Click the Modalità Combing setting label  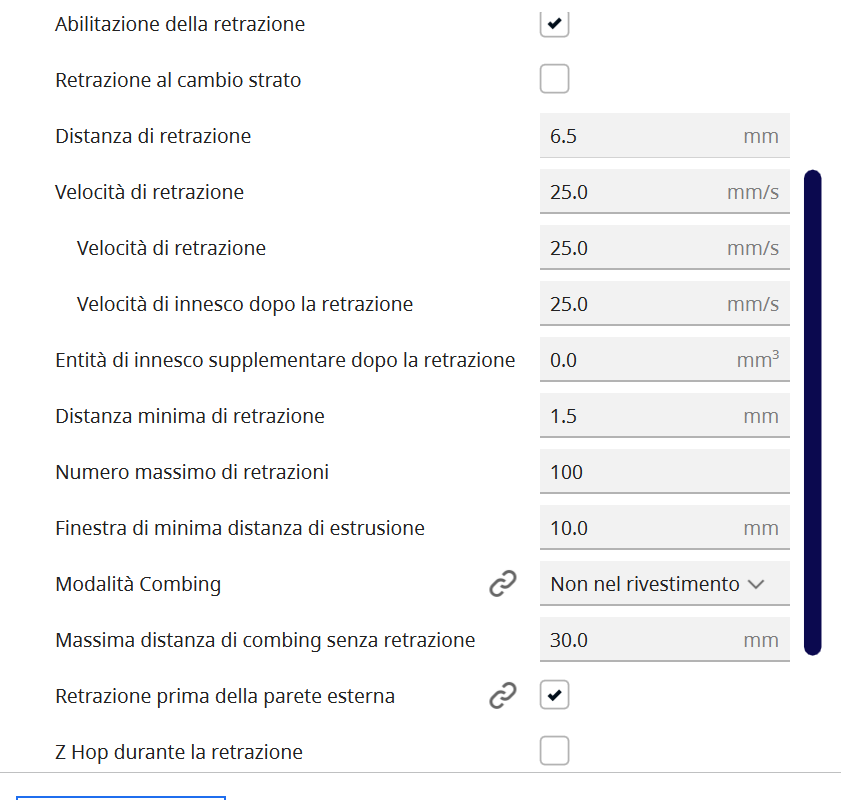click(x=138, y=585)
